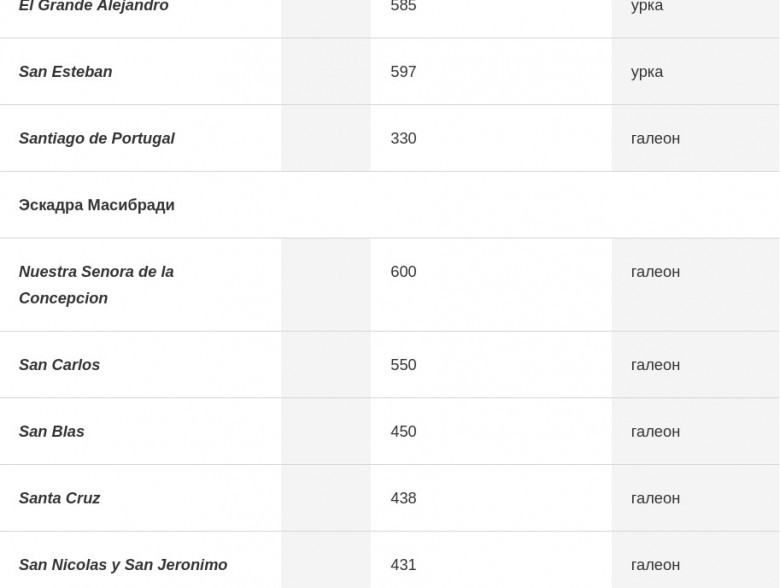Screen dimensions: 780x588
Task: Click урка type in San Esteban row
Action: (647, 72)
